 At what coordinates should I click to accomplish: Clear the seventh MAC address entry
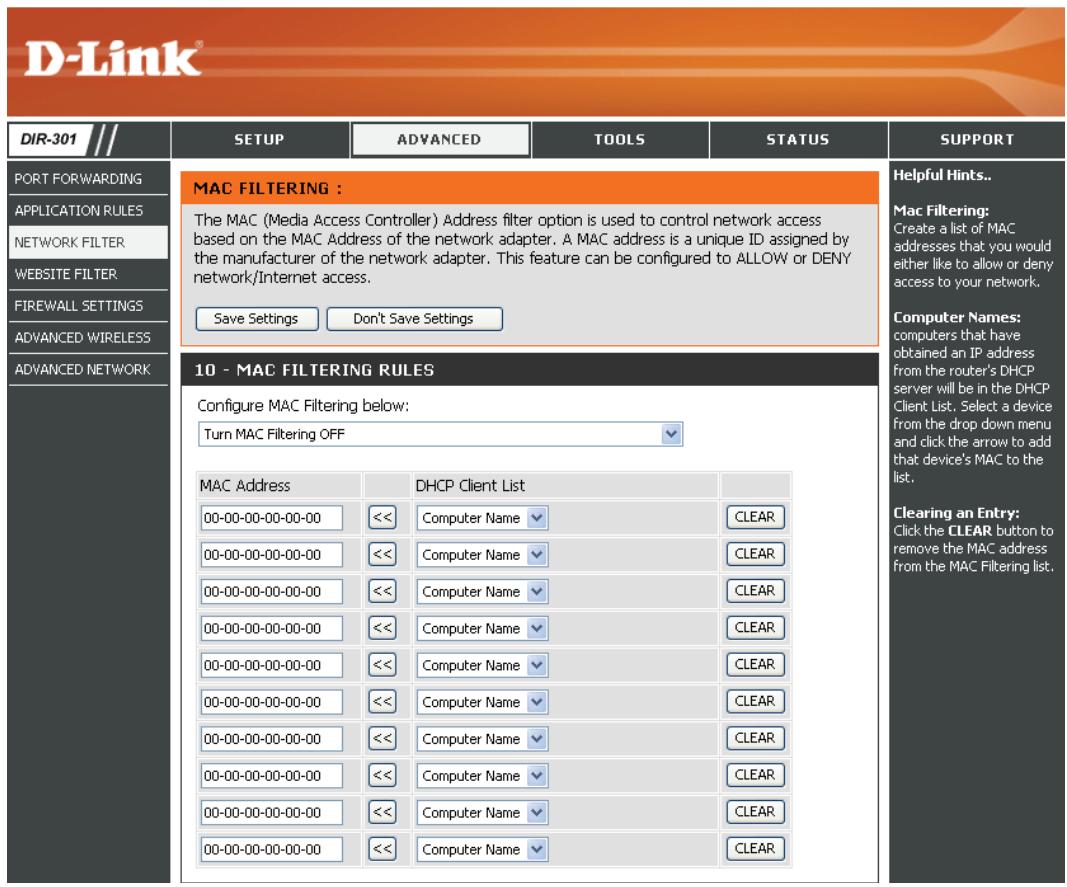point(755,738)
